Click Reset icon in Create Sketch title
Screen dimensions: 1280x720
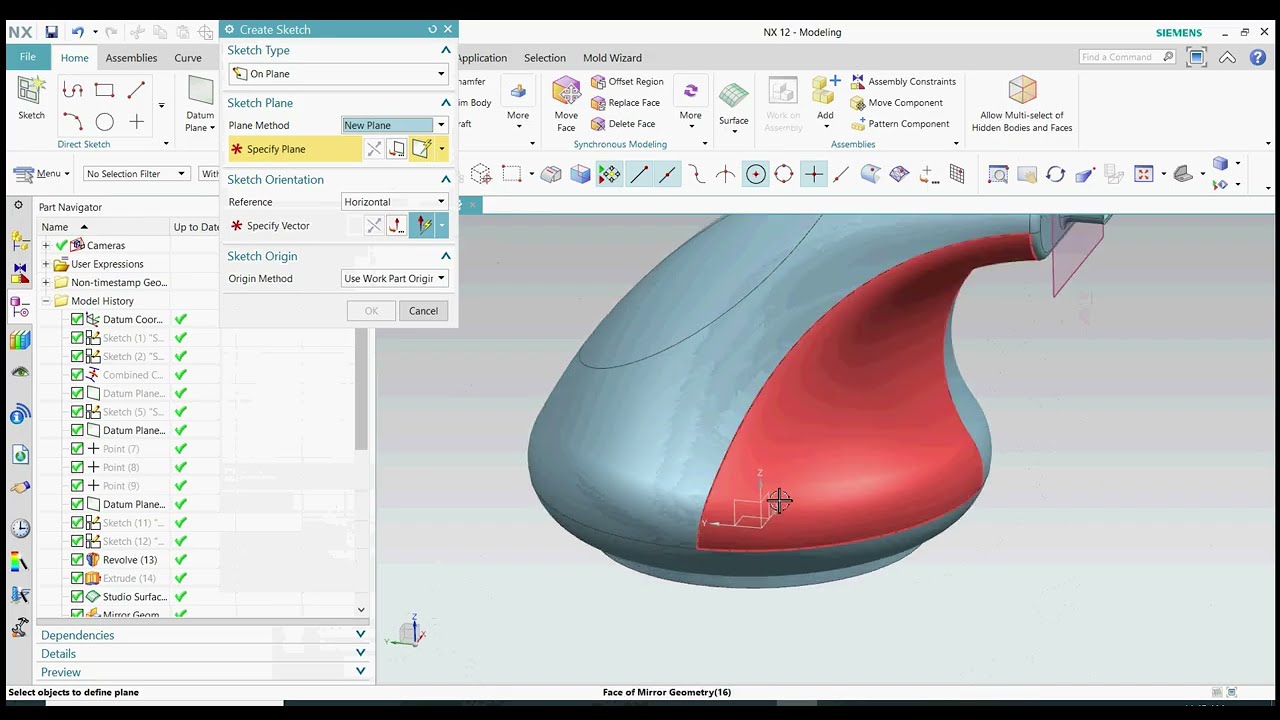(x=432, y=30)
